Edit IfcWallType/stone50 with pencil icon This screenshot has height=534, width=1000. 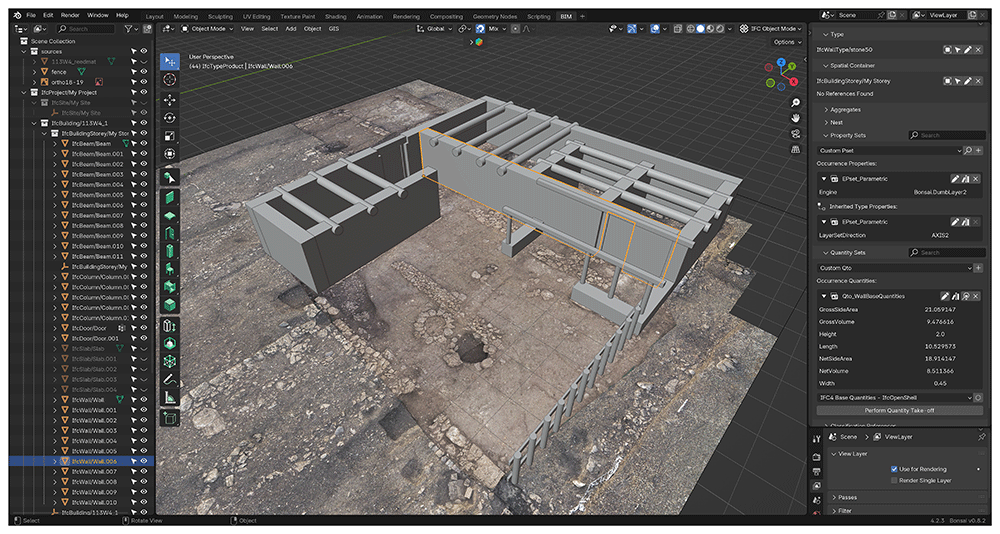click(967, 49)
